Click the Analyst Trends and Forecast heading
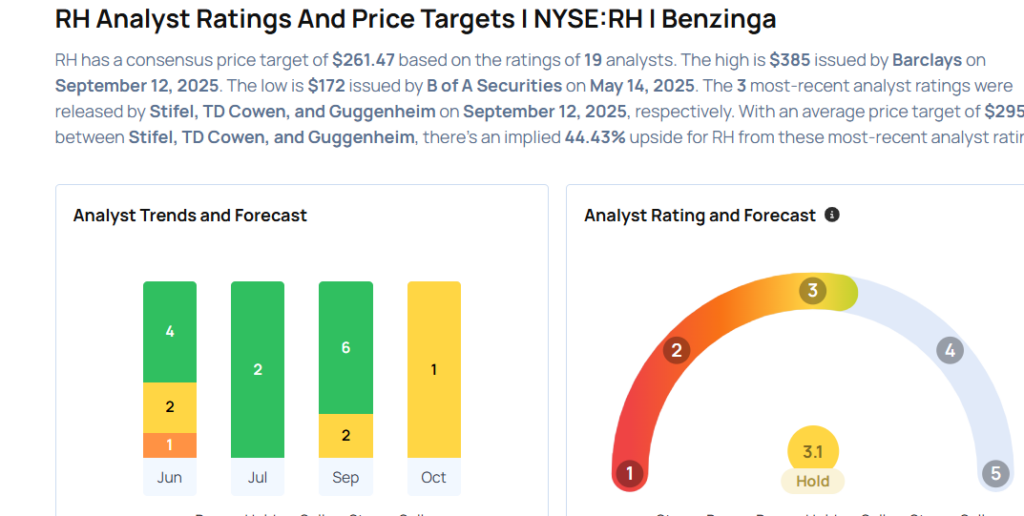1024x516 pixels. [x=190, y=215]
